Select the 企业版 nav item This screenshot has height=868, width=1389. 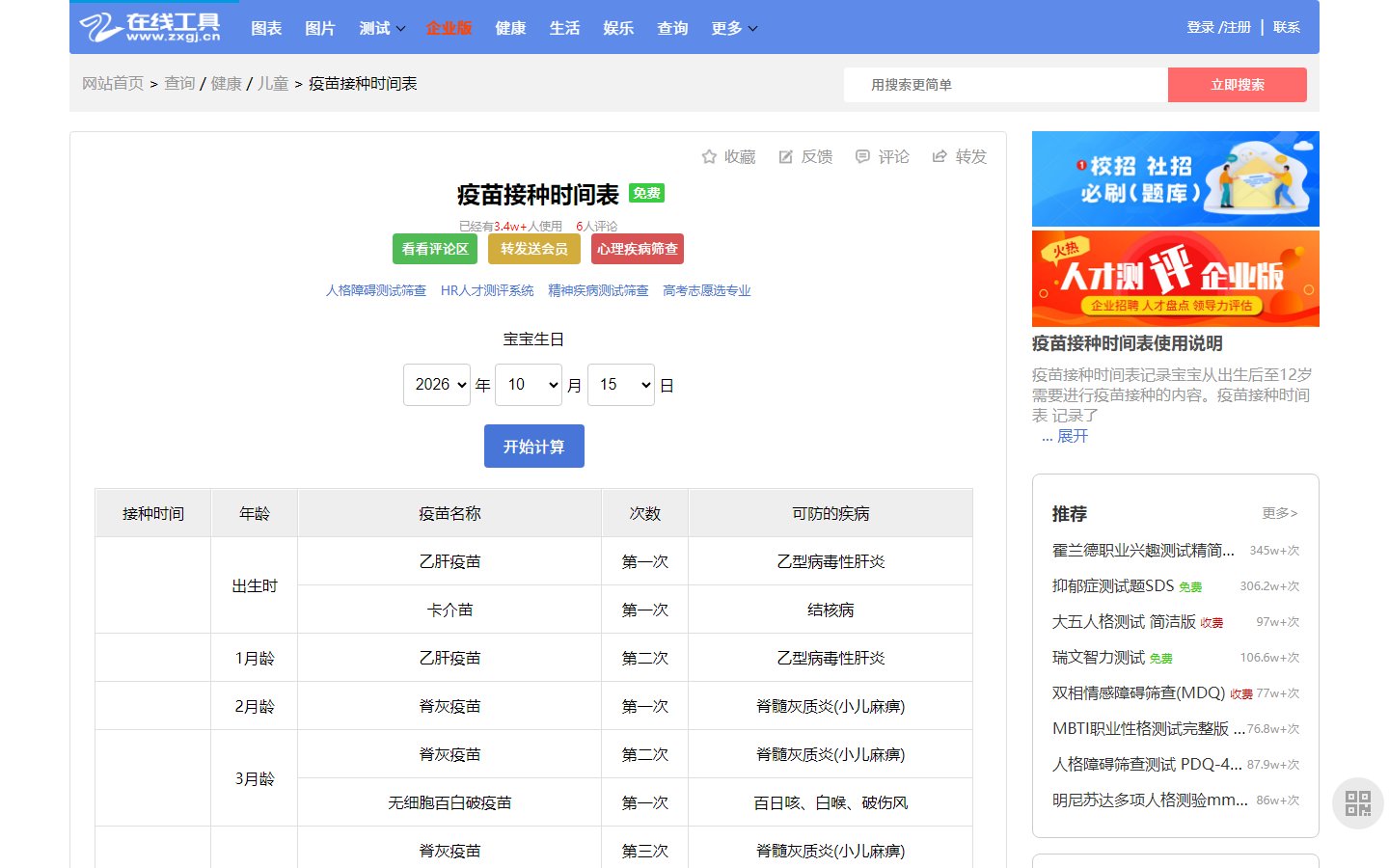[x=449, y=28]
